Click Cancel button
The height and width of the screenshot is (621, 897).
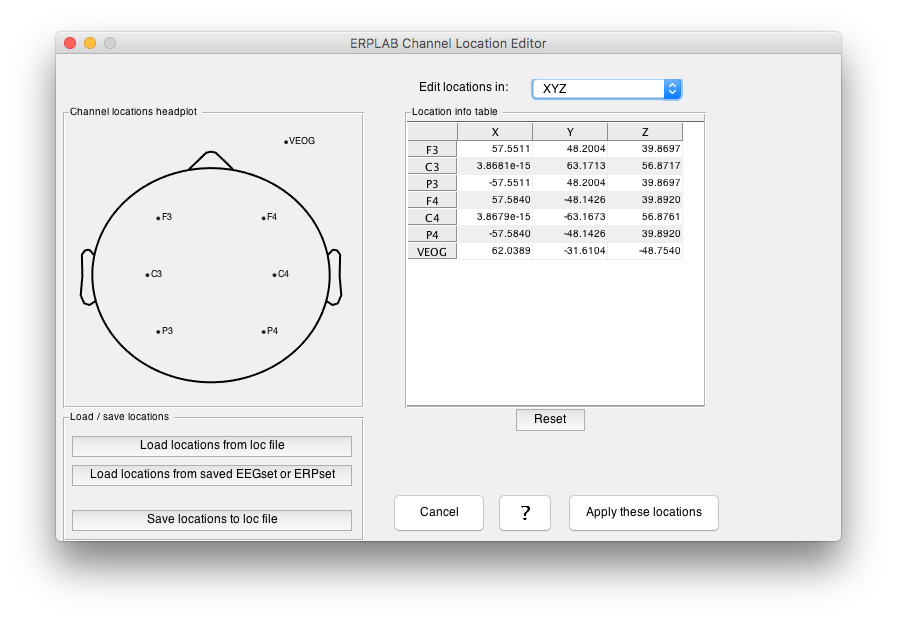pyautogui.click(x=439, y=512)
